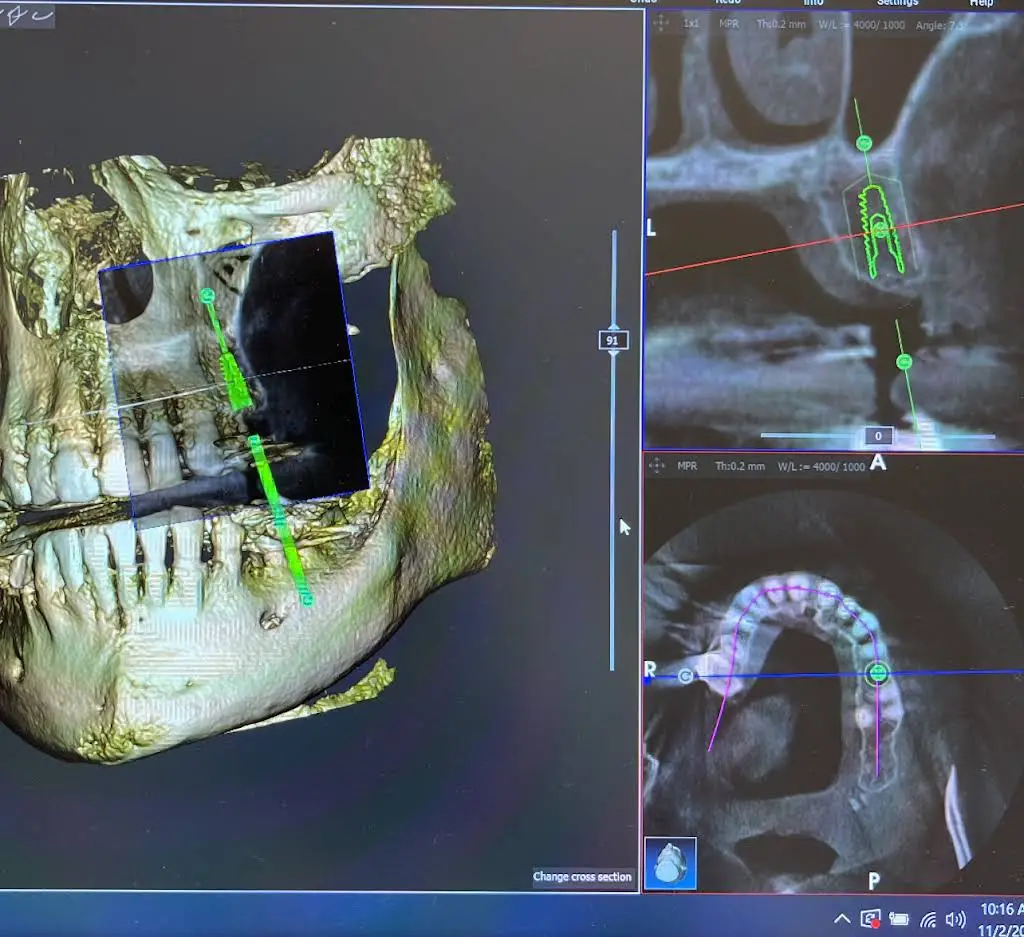The width and height of the screenshot is (1024, 937).
Task: Click the W/L 4000/1000 value in coronal view
Action: (861, 25)
